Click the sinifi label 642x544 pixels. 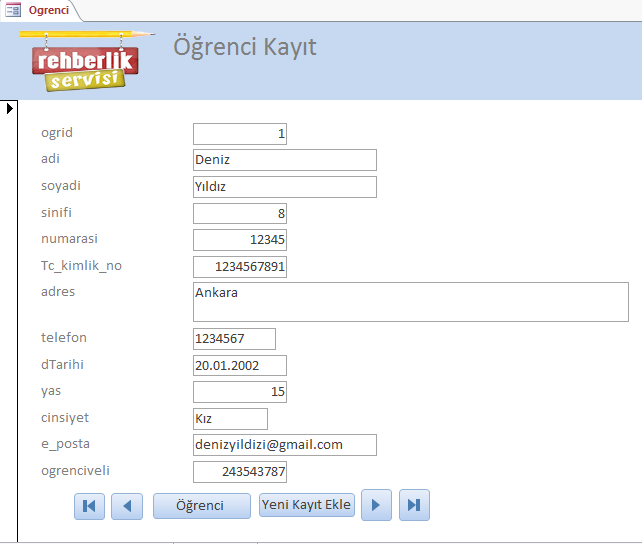[57, 212]
